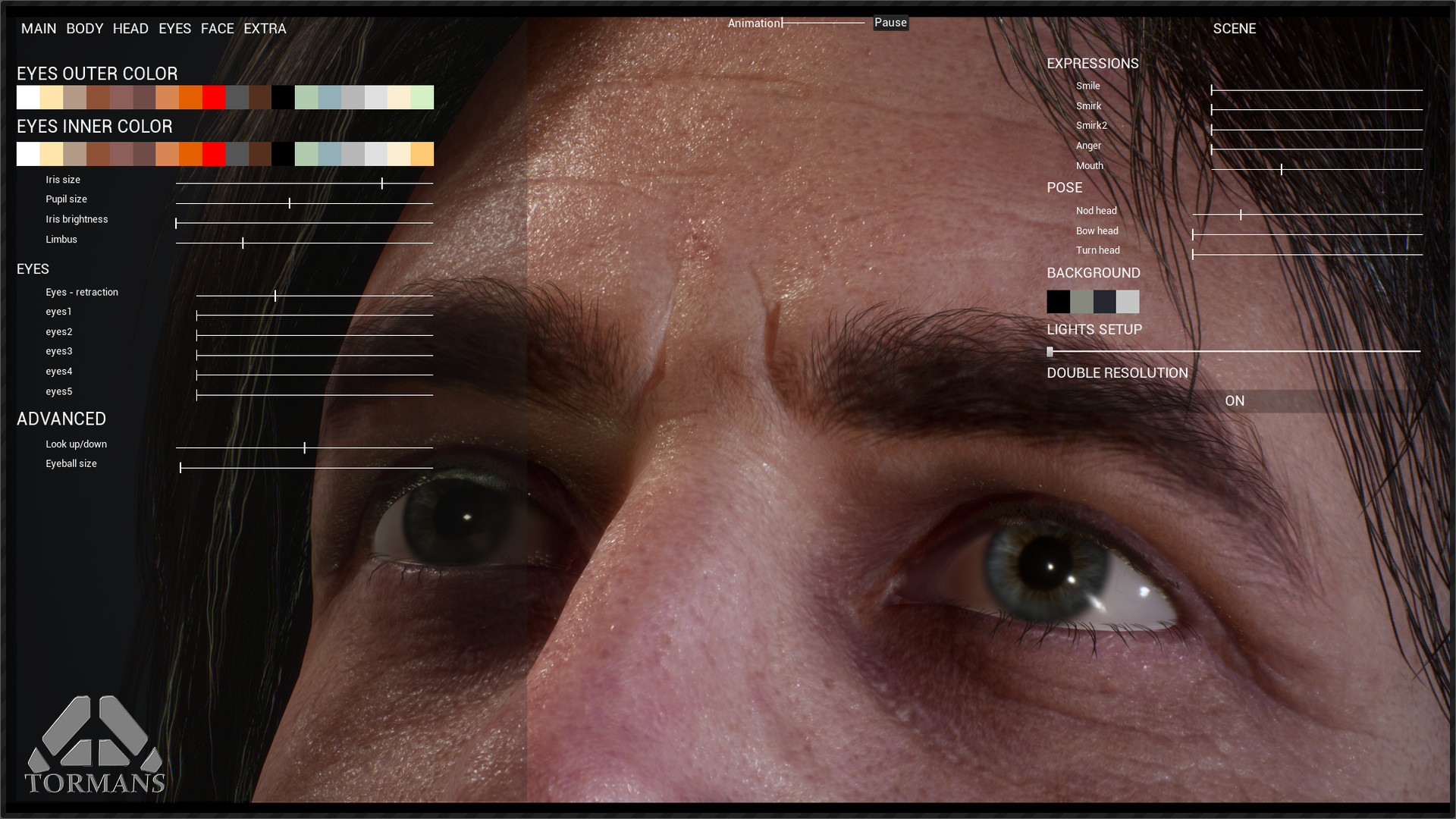This screenshot has width=1456, height=819.
Task: Click the Pupil size slider handle
Action: pos(289,202)
